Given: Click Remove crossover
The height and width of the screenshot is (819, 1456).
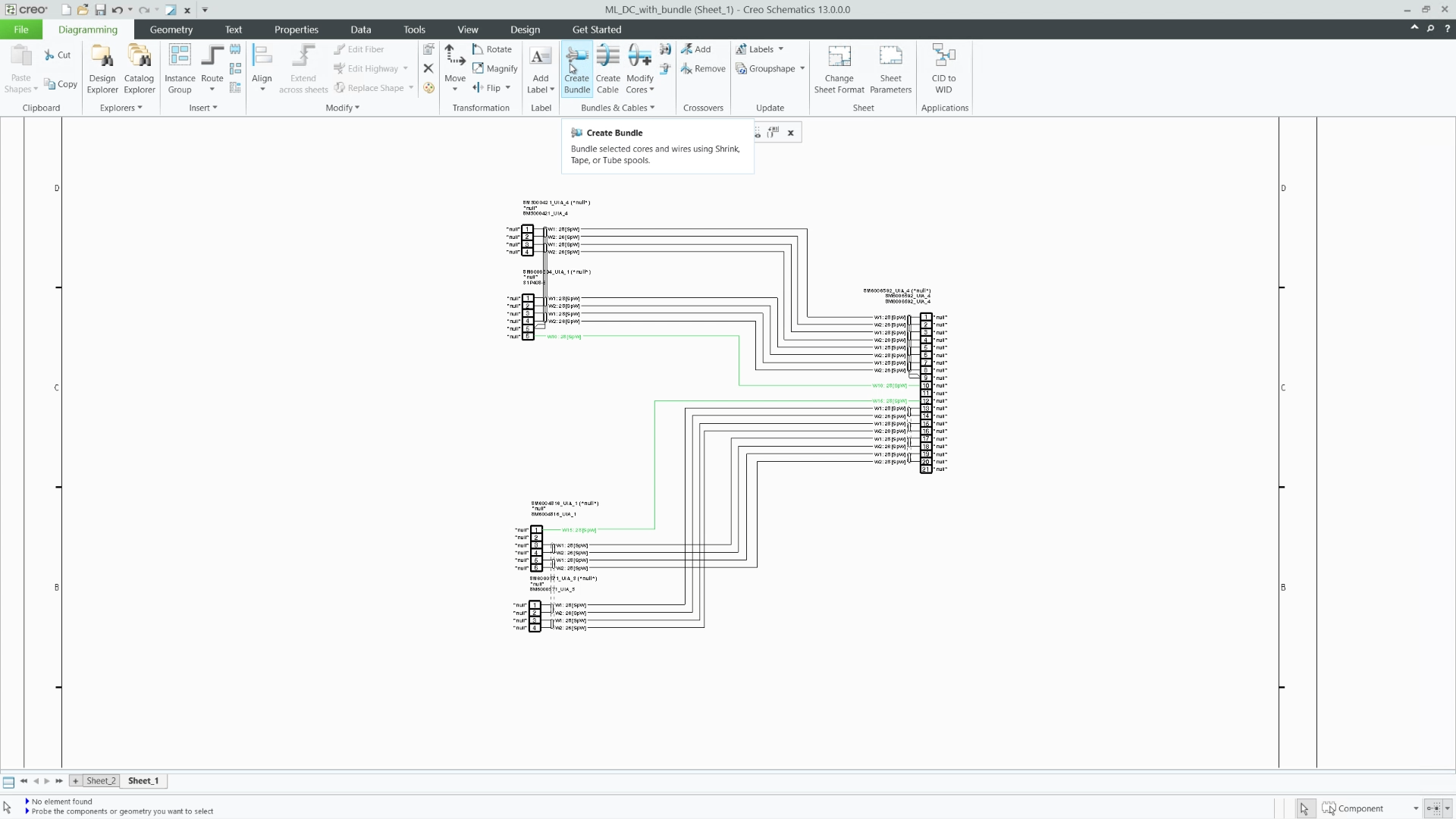Looking at the screenshot, I should pyautogui.click(x=703, y=68).
